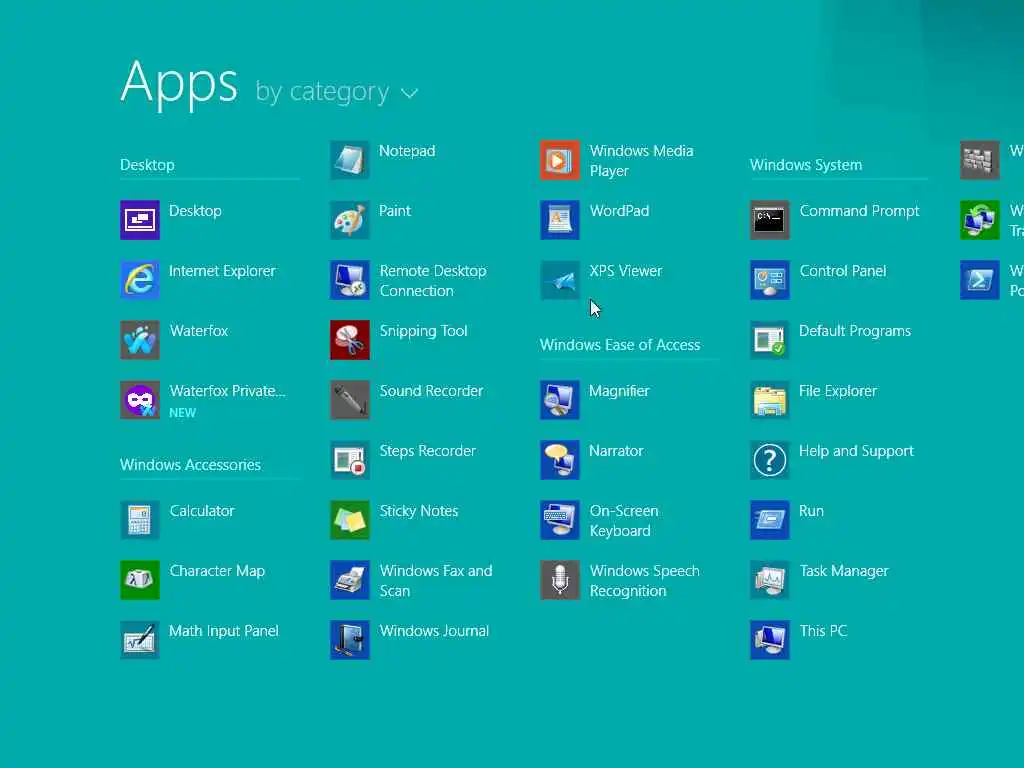The height and width of the screenshot is (768, 1024).
Task: Click the 'Math Input Panel' label
Action: tap(224, 631)
